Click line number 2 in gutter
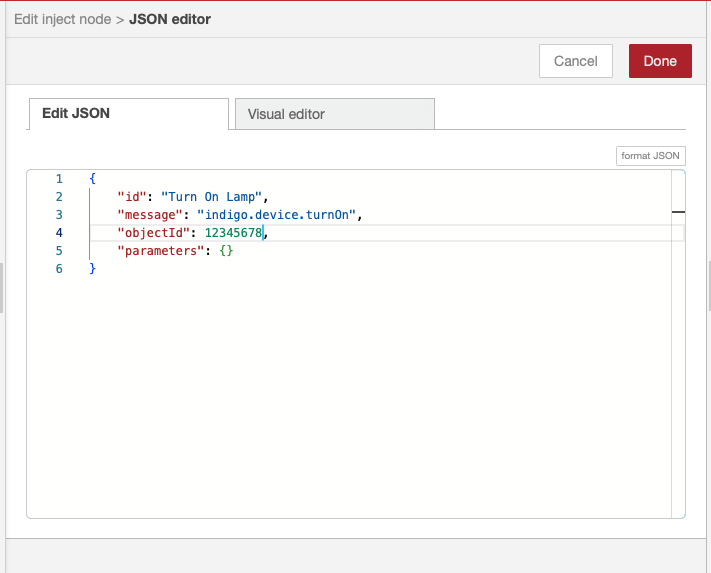This screenshot has height=573, width=711. [59, 197]
